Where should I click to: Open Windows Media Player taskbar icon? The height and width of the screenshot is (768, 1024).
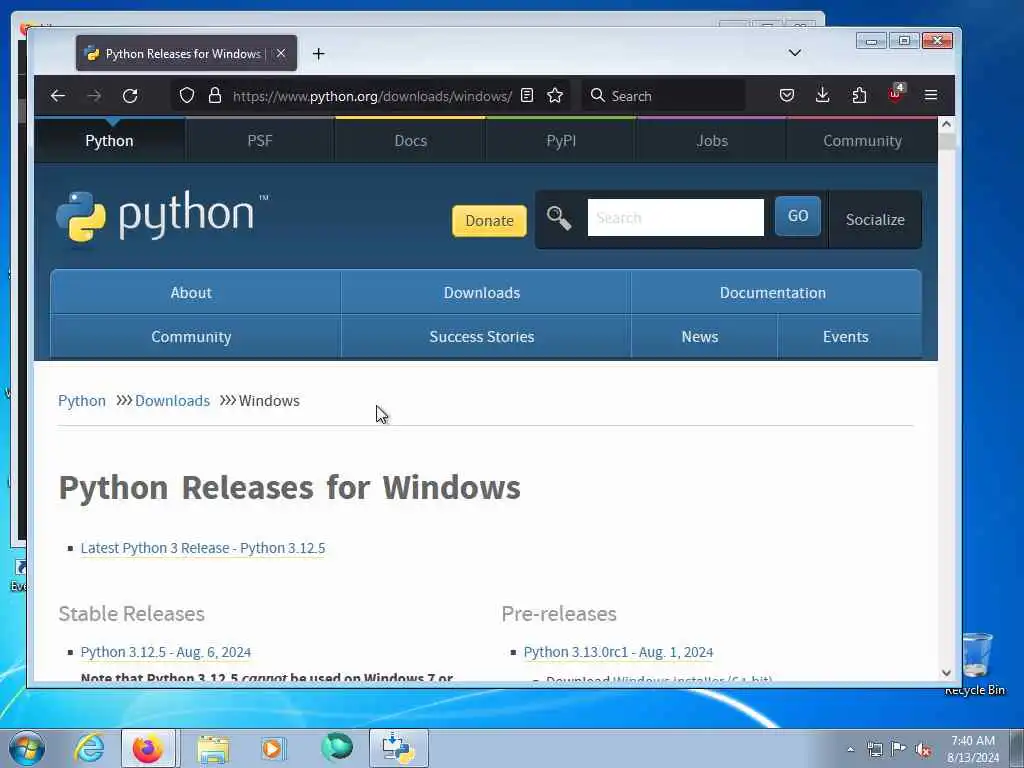tap(273, 748)
